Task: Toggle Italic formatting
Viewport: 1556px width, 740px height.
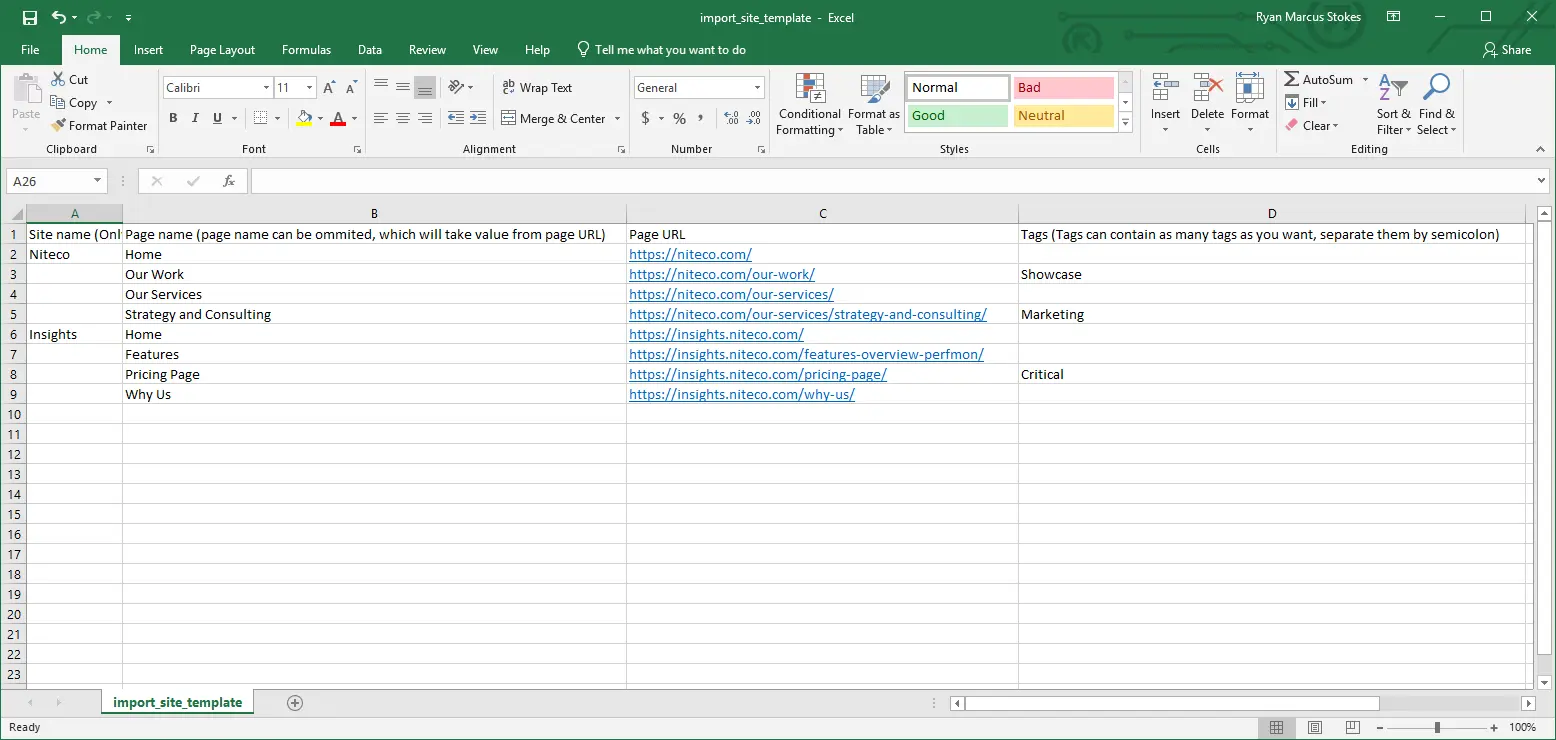Action: coord(195,118)
